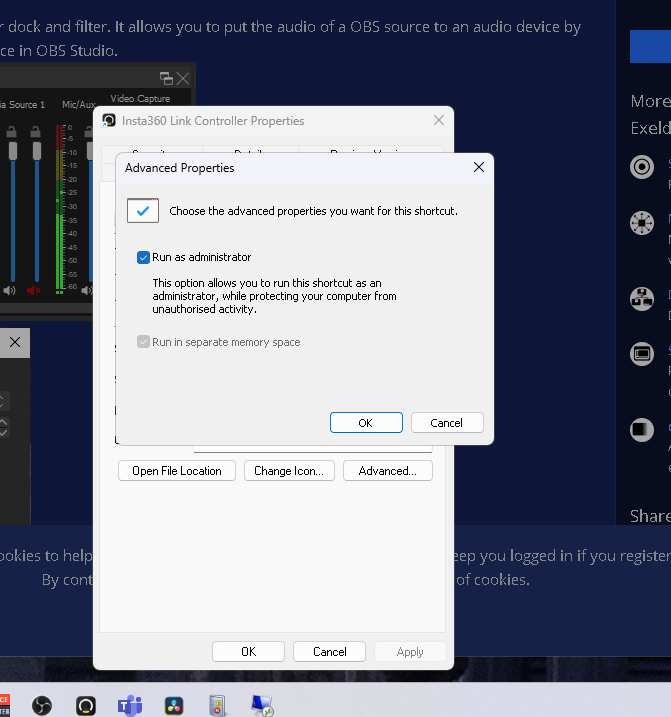Close the Insta360 Link Controller Properties window
The height and width of the screenshot is (717, 671).
(439, 120)
